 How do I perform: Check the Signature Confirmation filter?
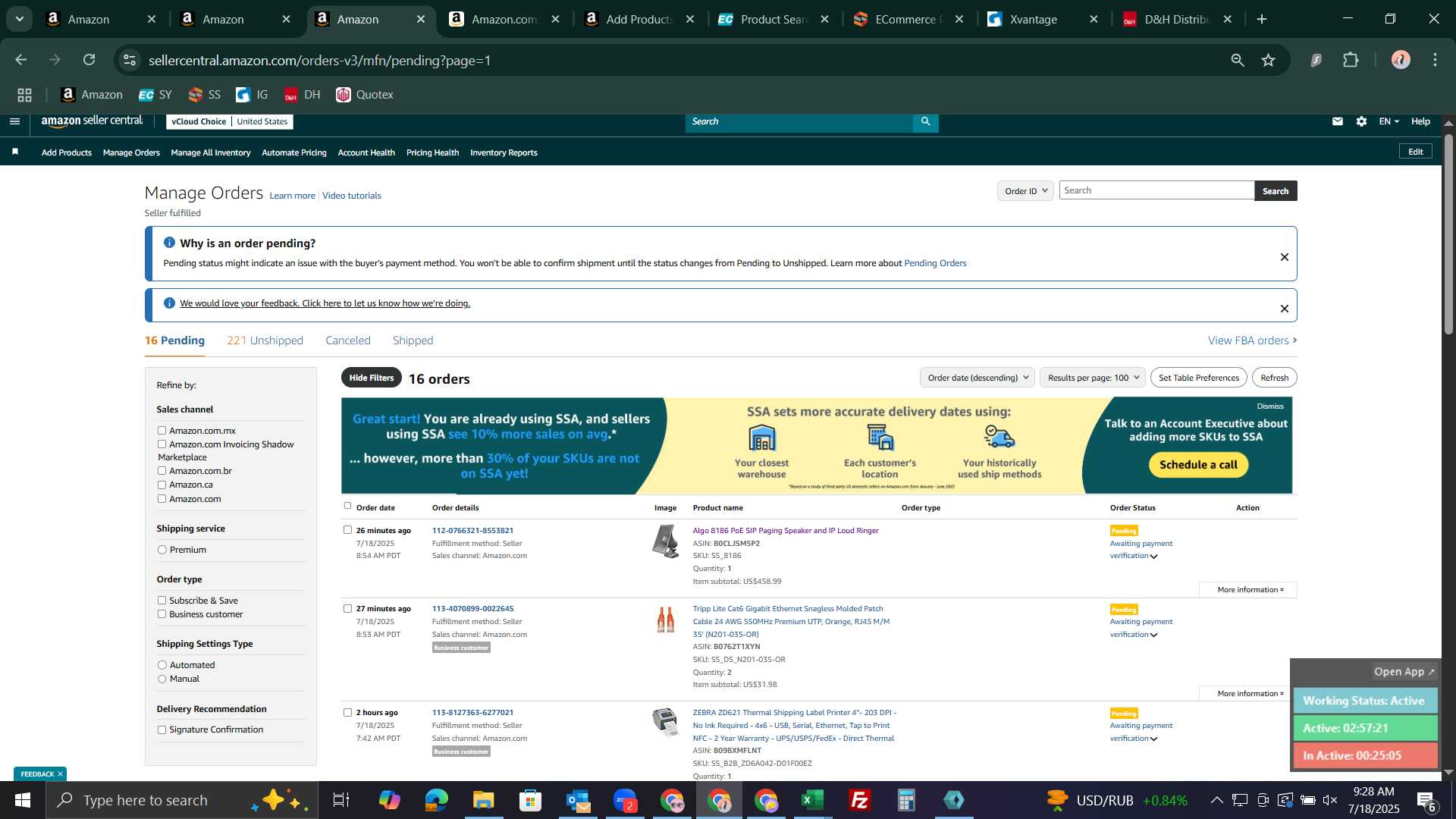[162, 730]
